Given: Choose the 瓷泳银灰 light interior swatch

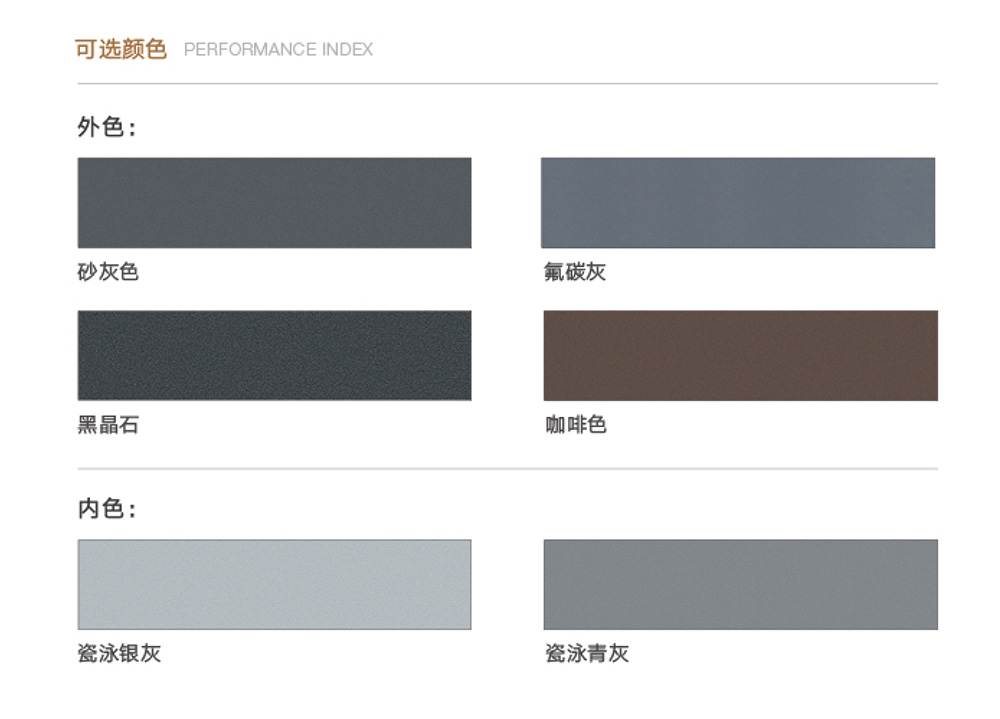Looking at the screenshot, I should [274, 584].
